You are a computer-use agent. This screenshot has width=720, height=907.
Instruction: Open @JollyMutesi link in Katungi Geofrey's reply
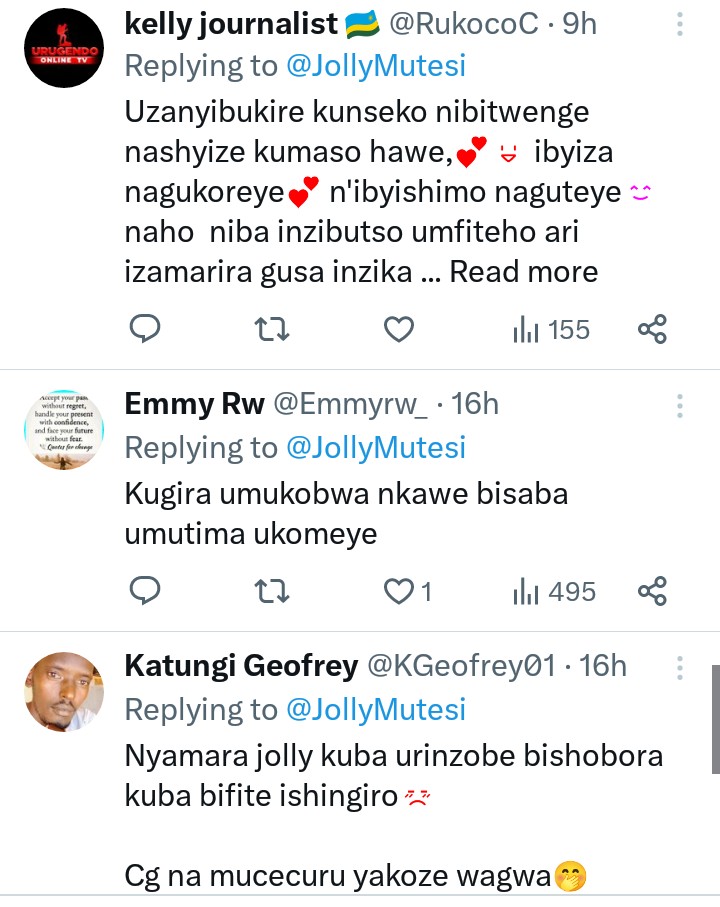tap(376, 709)
